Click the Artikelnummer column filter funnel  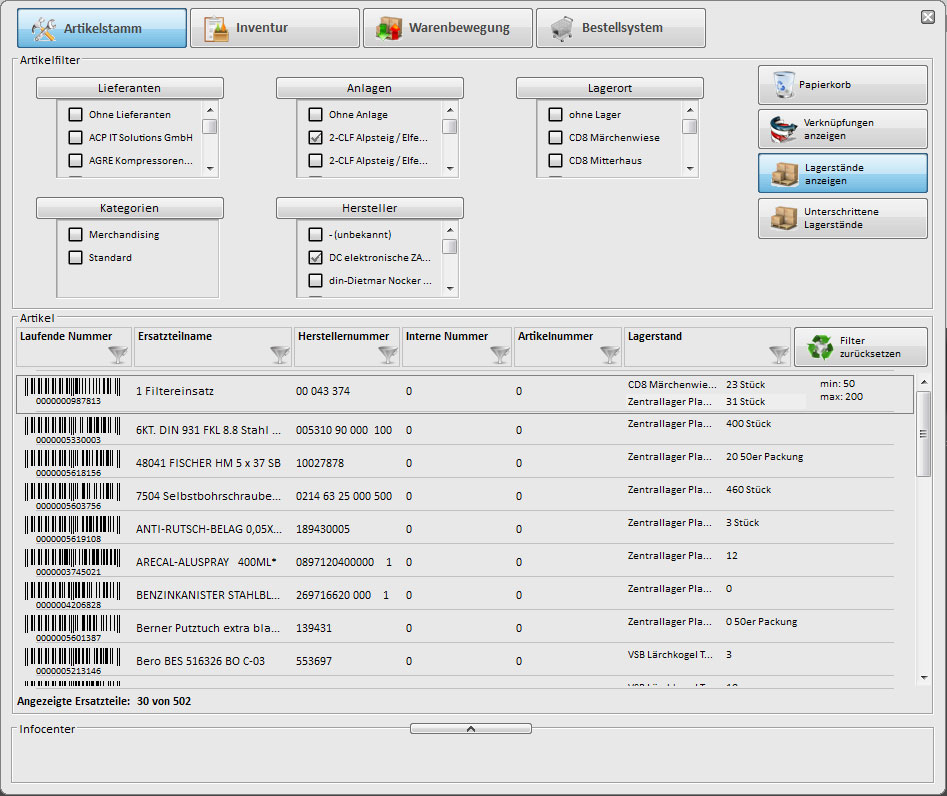[609, 354]
